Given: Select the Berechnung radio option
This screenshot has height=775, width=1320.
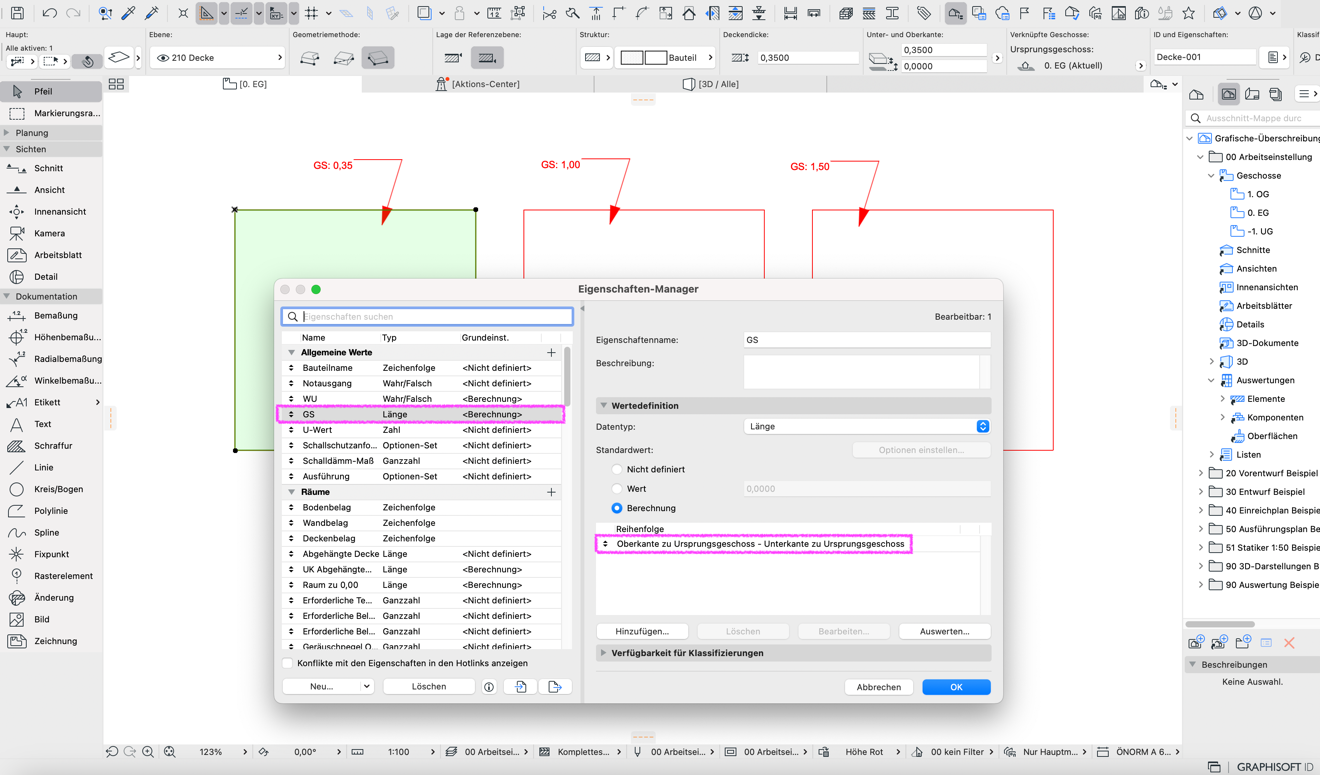Looking at the screenshot, I should [x=617, y=508].
